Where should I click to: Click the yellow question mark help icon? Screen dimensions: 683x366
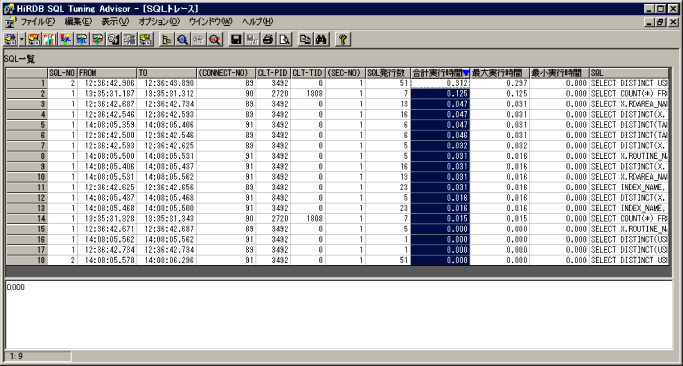click(343, 40)
